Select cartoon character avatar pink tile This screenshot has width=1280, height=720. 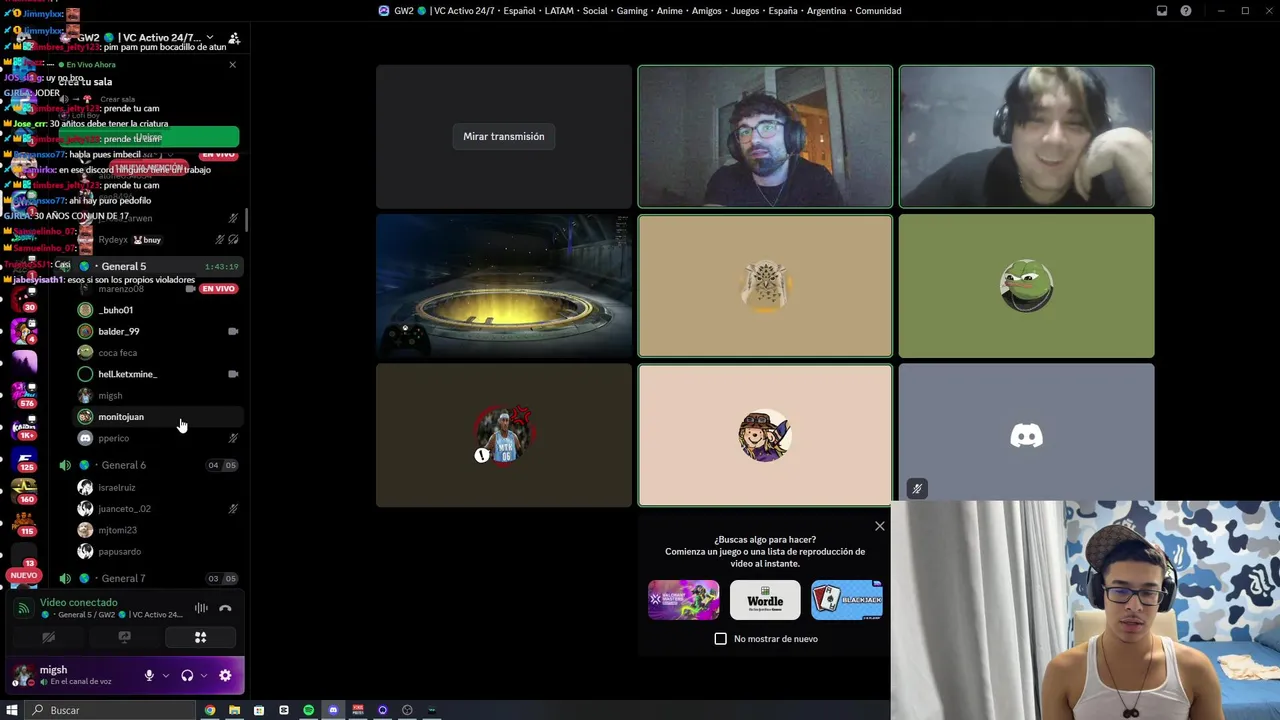[x=765, y=435]
